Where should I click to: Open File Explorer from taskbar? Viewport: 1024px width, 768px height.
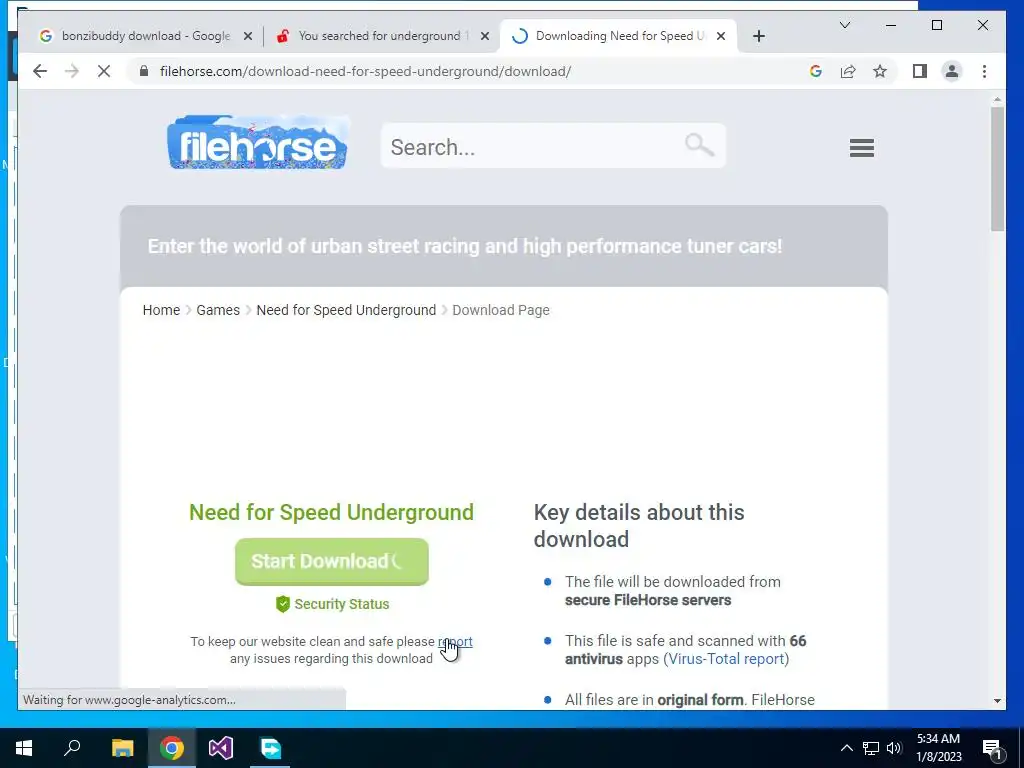coord(122,748)
